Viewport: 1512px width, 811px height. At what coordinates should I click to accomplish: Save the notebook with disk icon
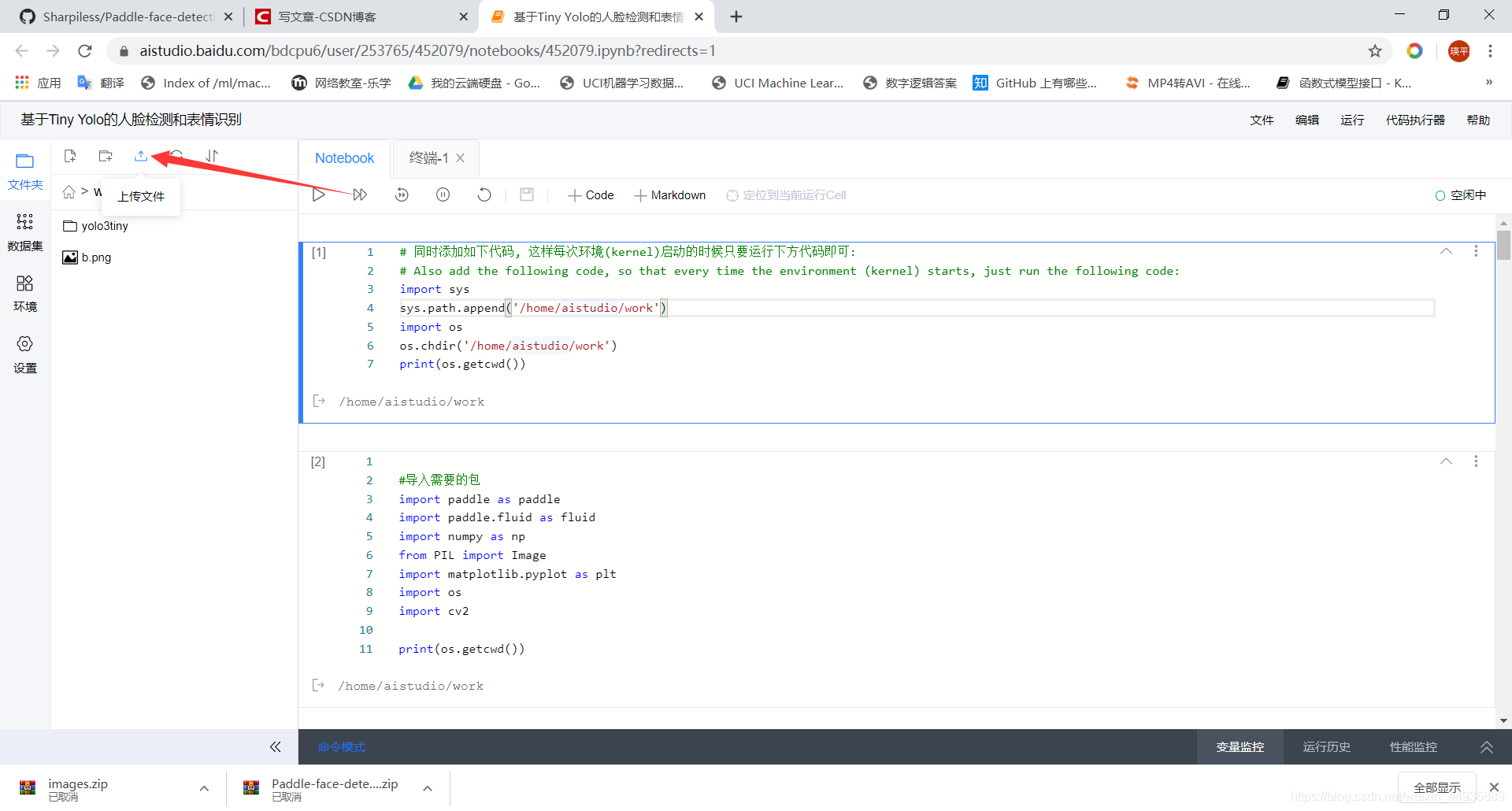(x=527, y=194)
